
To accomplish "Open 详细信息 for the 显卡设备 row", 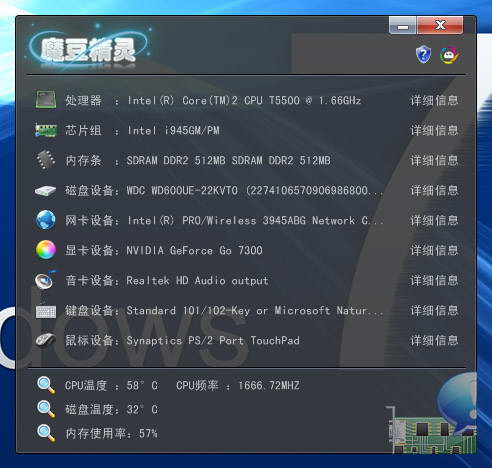I will [x=434, y=250].
